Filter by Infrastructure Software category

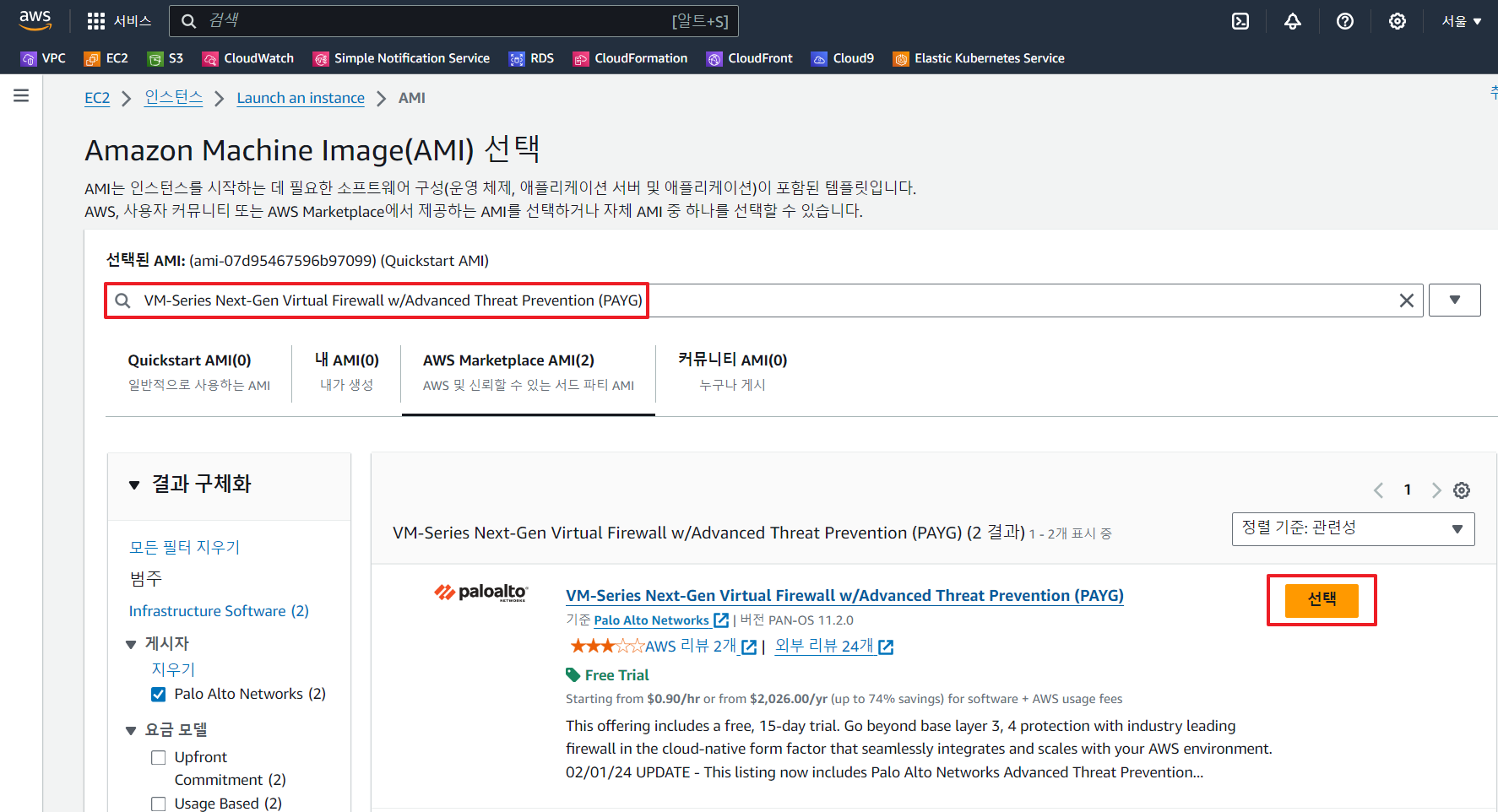[x=219, y=611]
